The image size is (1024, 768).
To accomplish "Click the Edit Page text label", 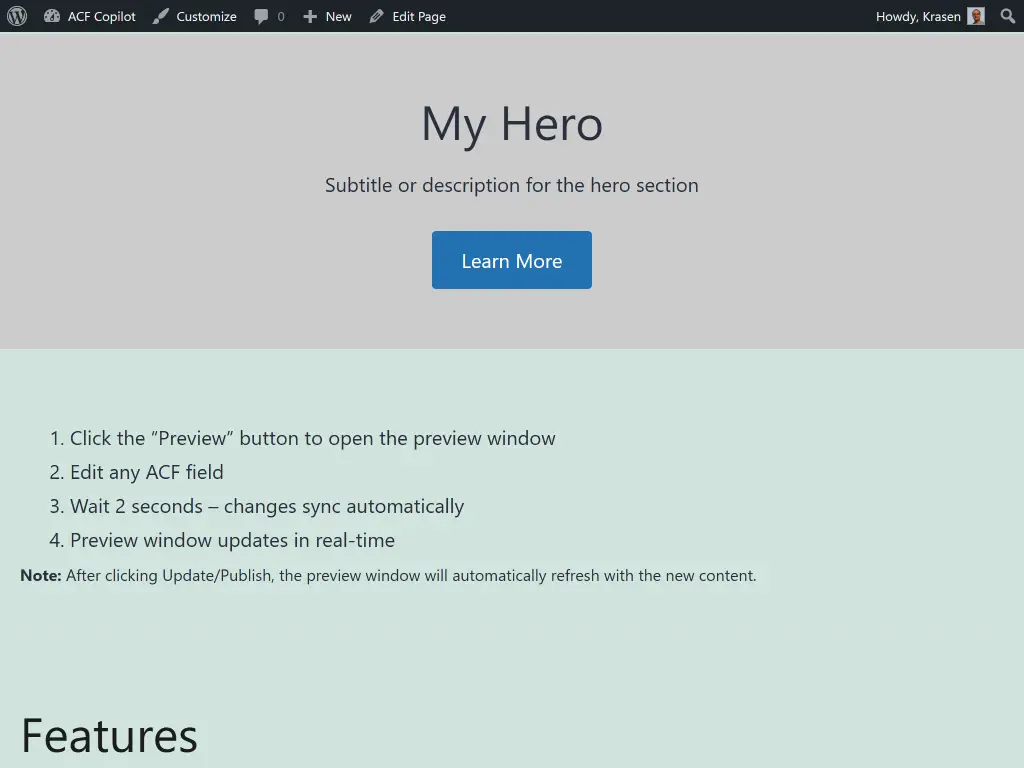I will [x=419, y=16].
